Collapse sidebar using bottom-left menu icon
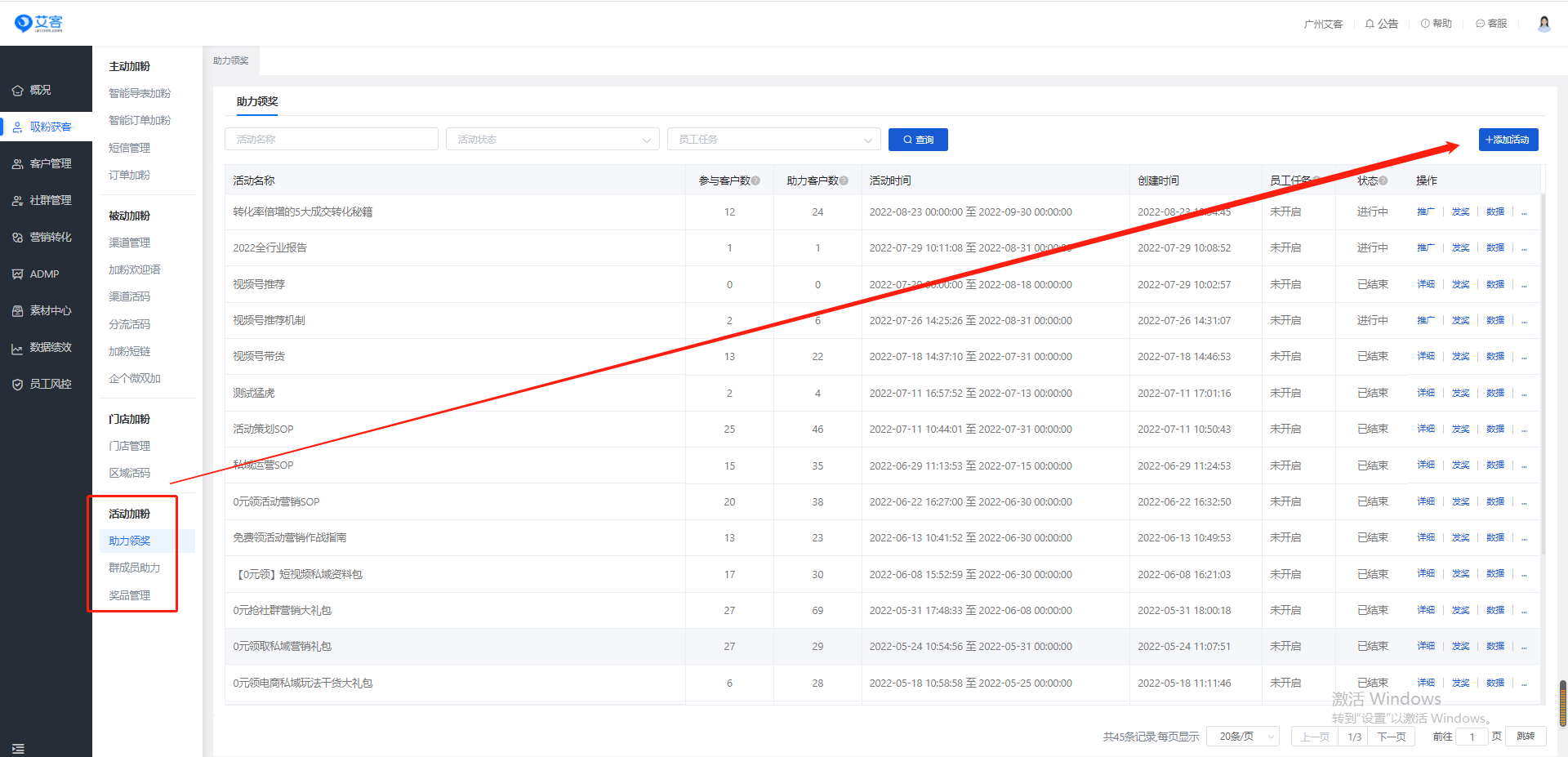This screenshot has height=757, width=1568. pos(18,748)
